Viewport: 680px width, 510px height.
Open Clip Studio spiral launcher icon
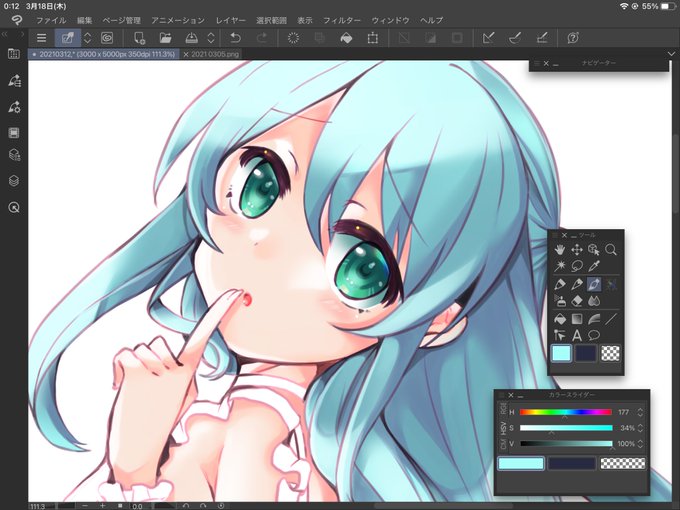click(x=107, y=38)
